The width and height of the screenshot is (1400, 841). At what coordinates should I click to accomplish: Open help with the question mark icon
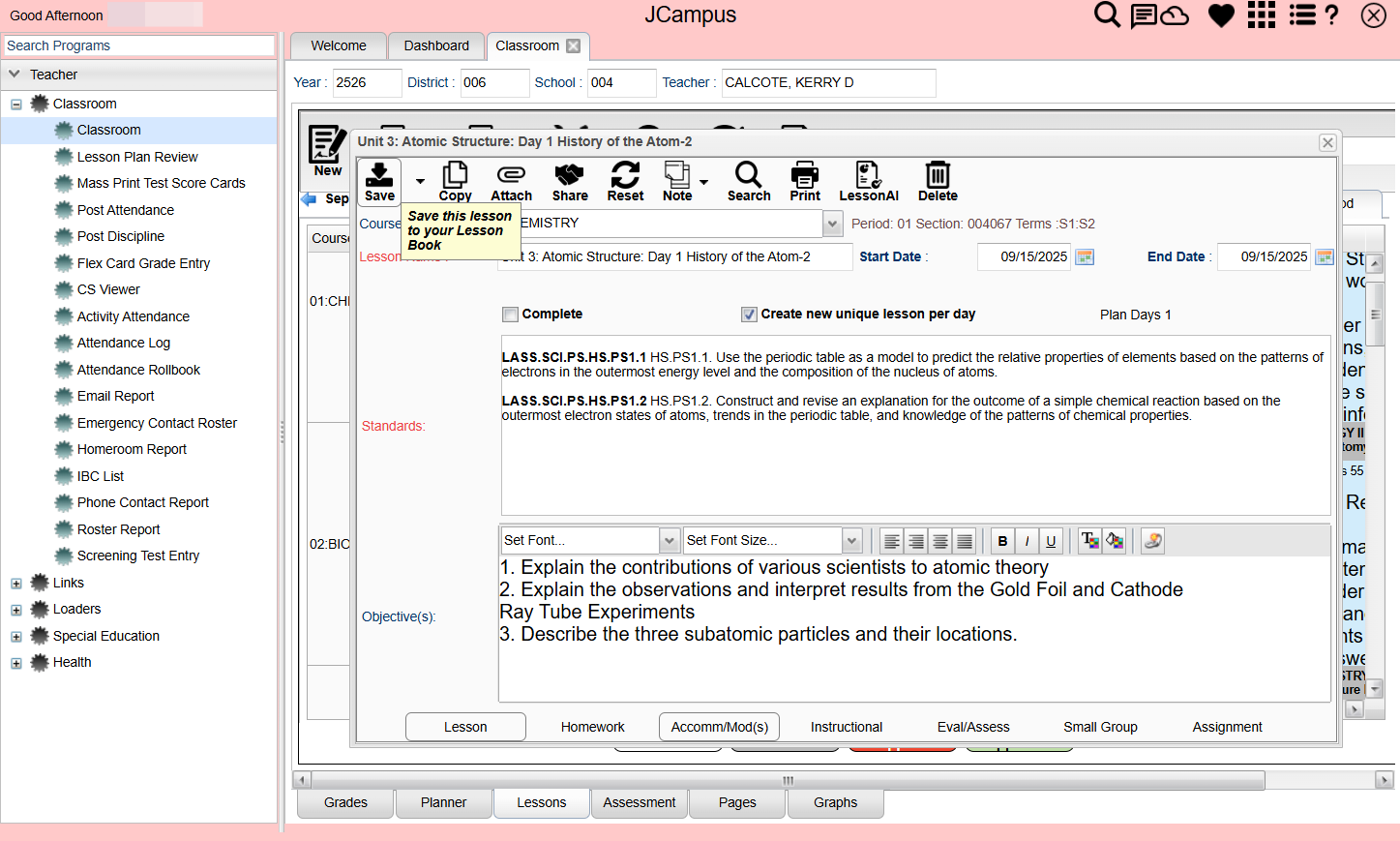[x=1332, y=15]
